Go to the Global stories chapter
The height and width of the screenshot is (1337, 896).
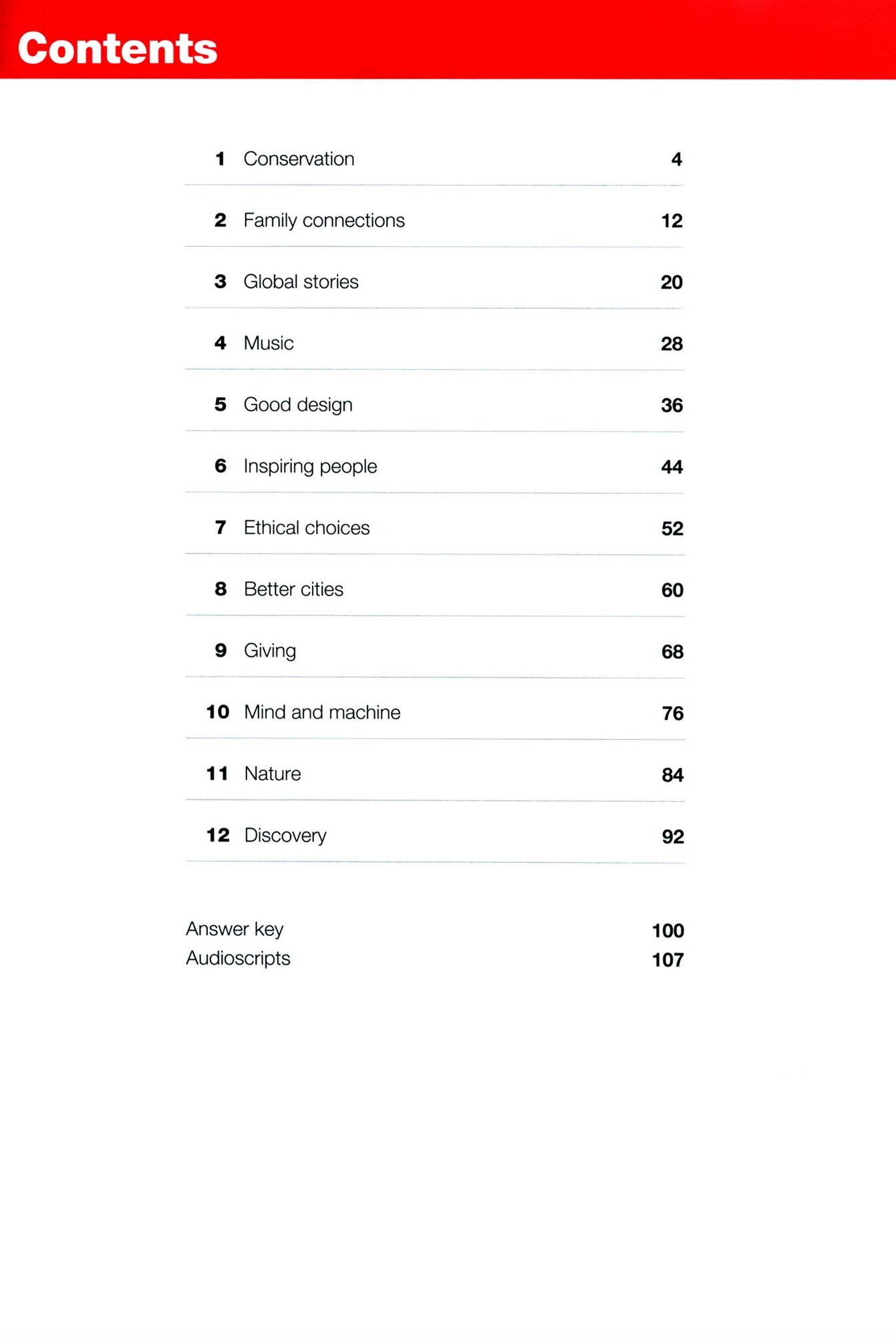[301, 282]
